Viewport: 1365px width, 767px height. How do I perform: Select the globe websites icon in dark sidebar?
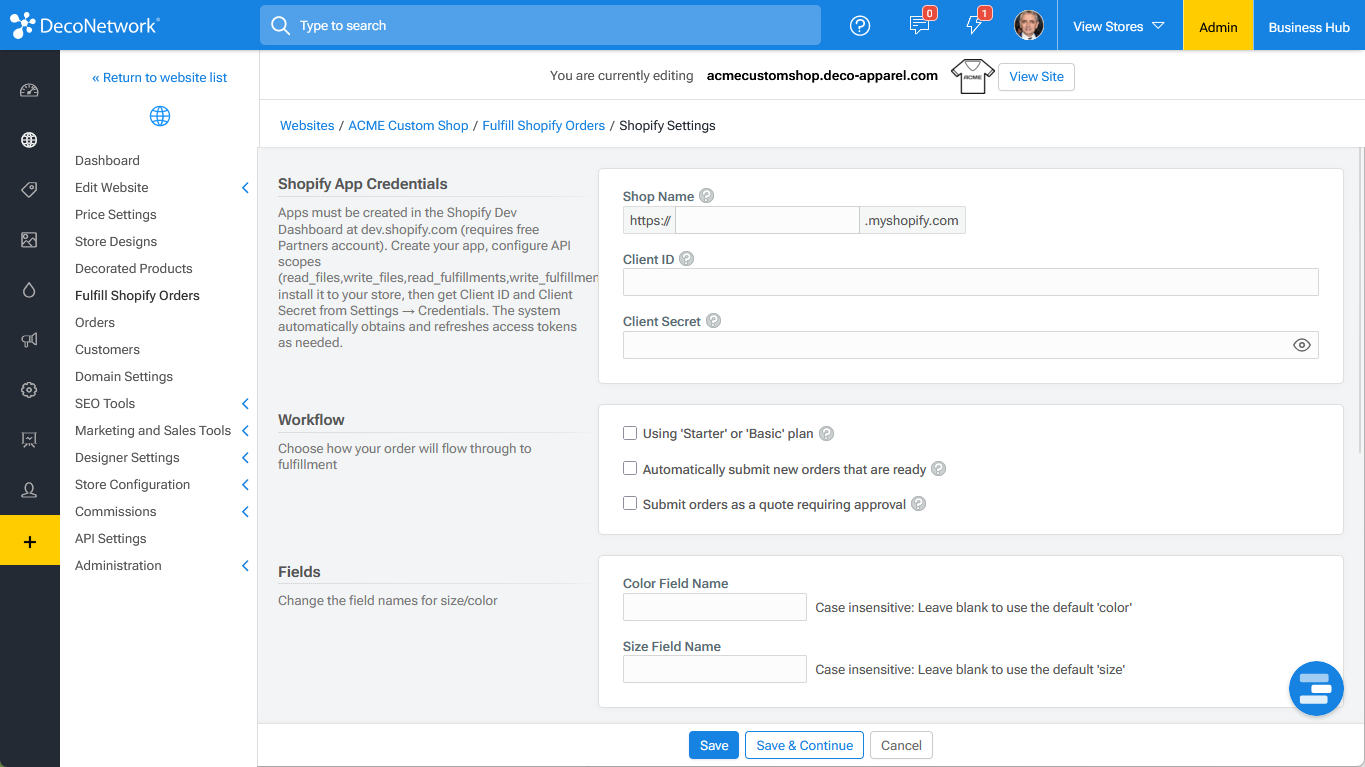coord(29,140)
